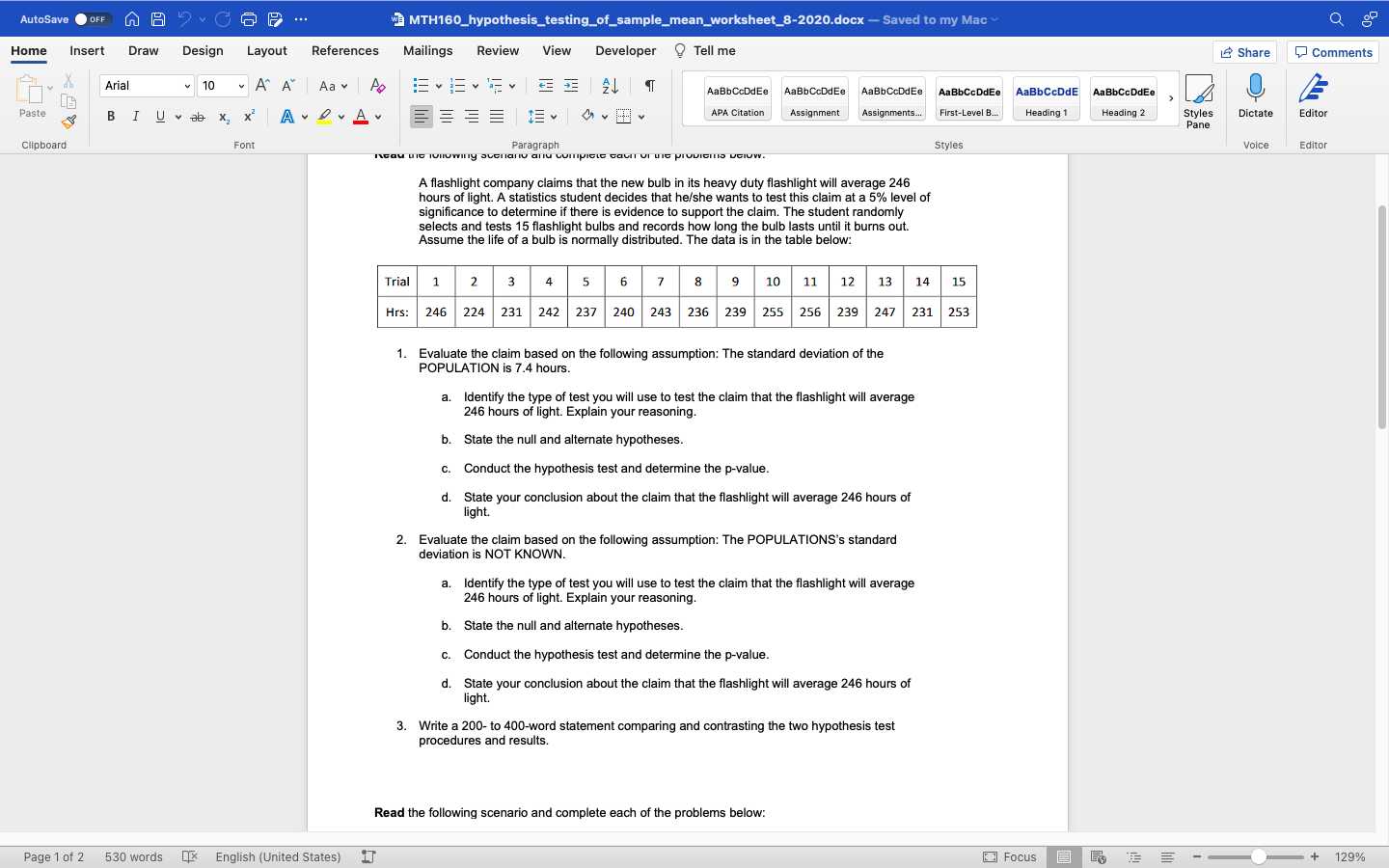Viewport: 1389px width, 868px height.
Task: Open the Editor pane
Action: pos(1313,99)
